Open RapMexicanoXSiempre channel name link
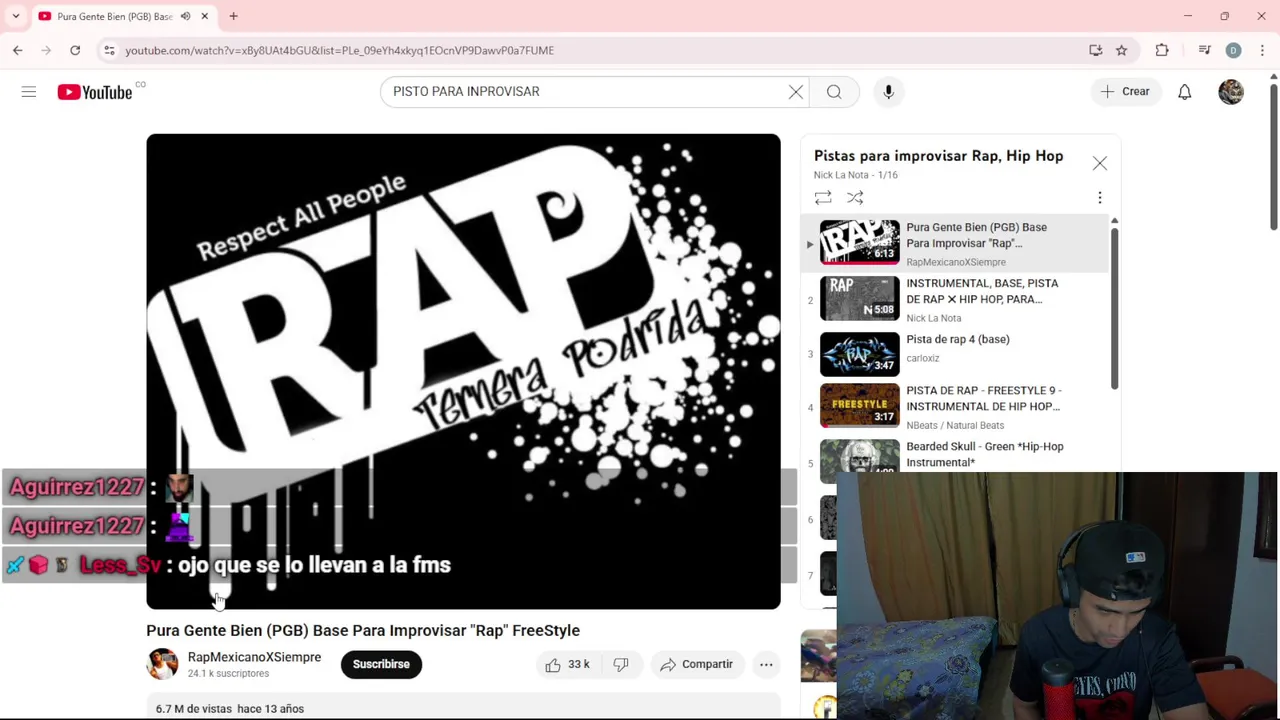1280x720 pixels. pos(254,658)
